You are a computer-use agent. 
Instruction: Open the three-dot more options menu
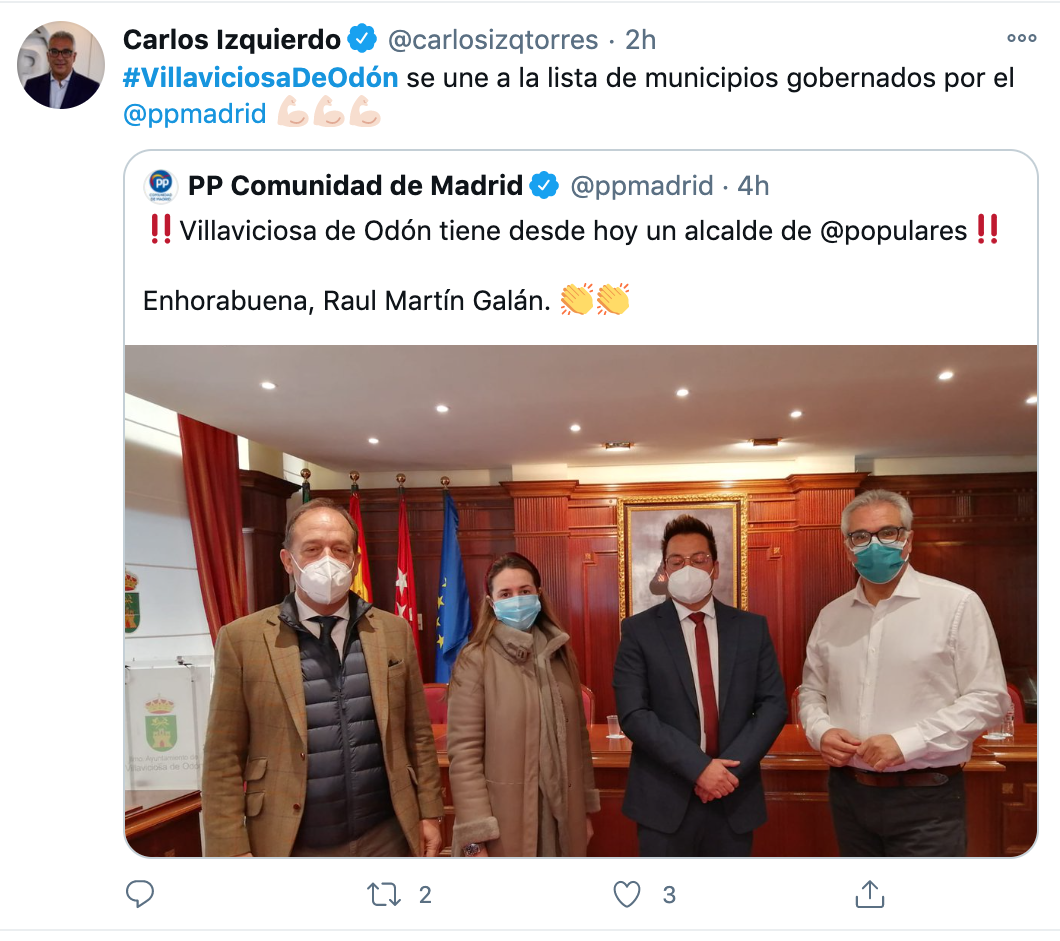pos(1021,38)
